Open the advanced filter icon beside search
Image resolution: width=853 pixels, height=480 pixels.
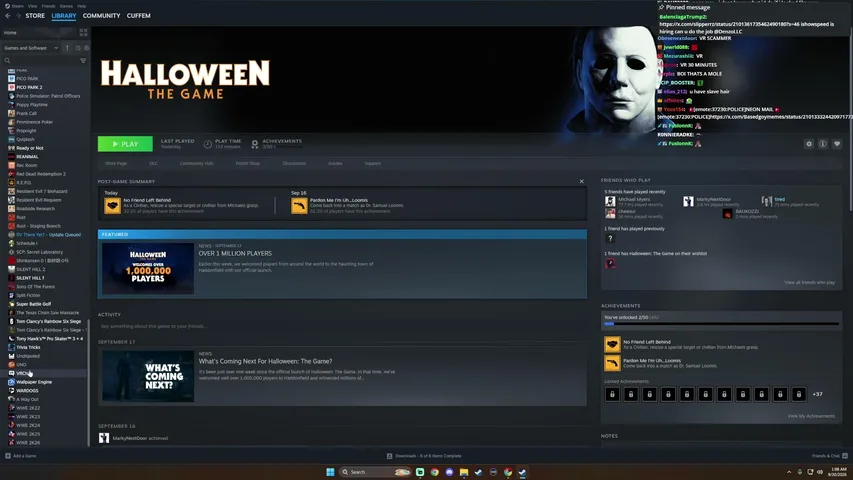pyautogui.click(x=83, y=60)
